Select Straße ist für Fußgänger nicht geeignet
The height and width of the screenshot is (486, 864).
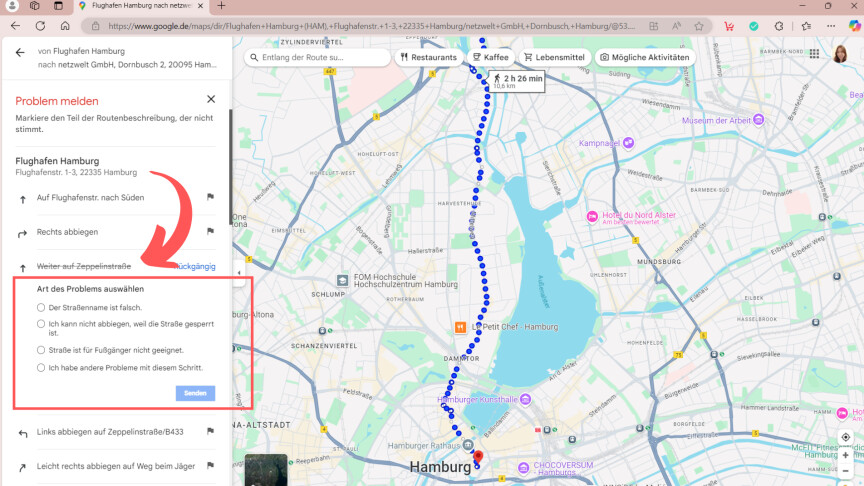(41, 350)
